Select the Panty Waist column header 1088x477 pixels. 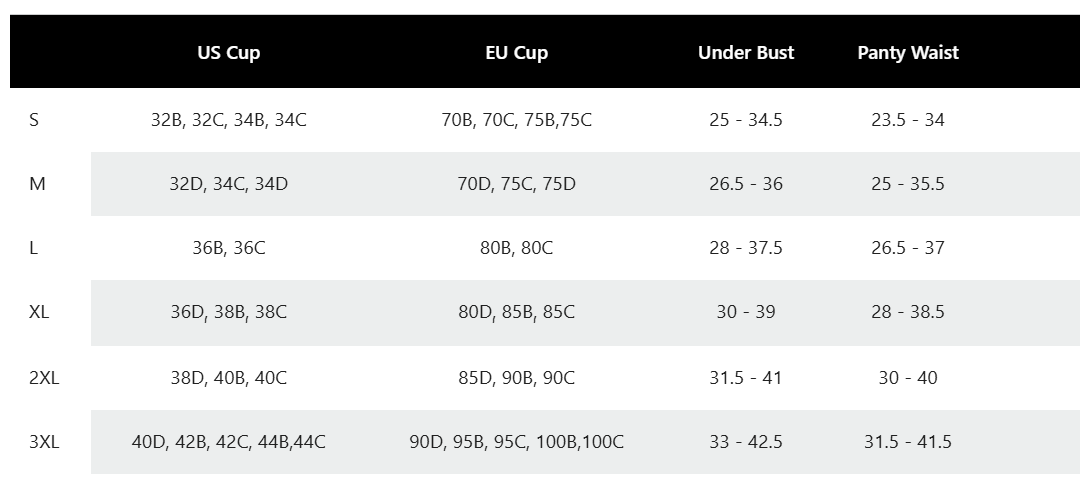pyautogui.click(x=908, y=53)
